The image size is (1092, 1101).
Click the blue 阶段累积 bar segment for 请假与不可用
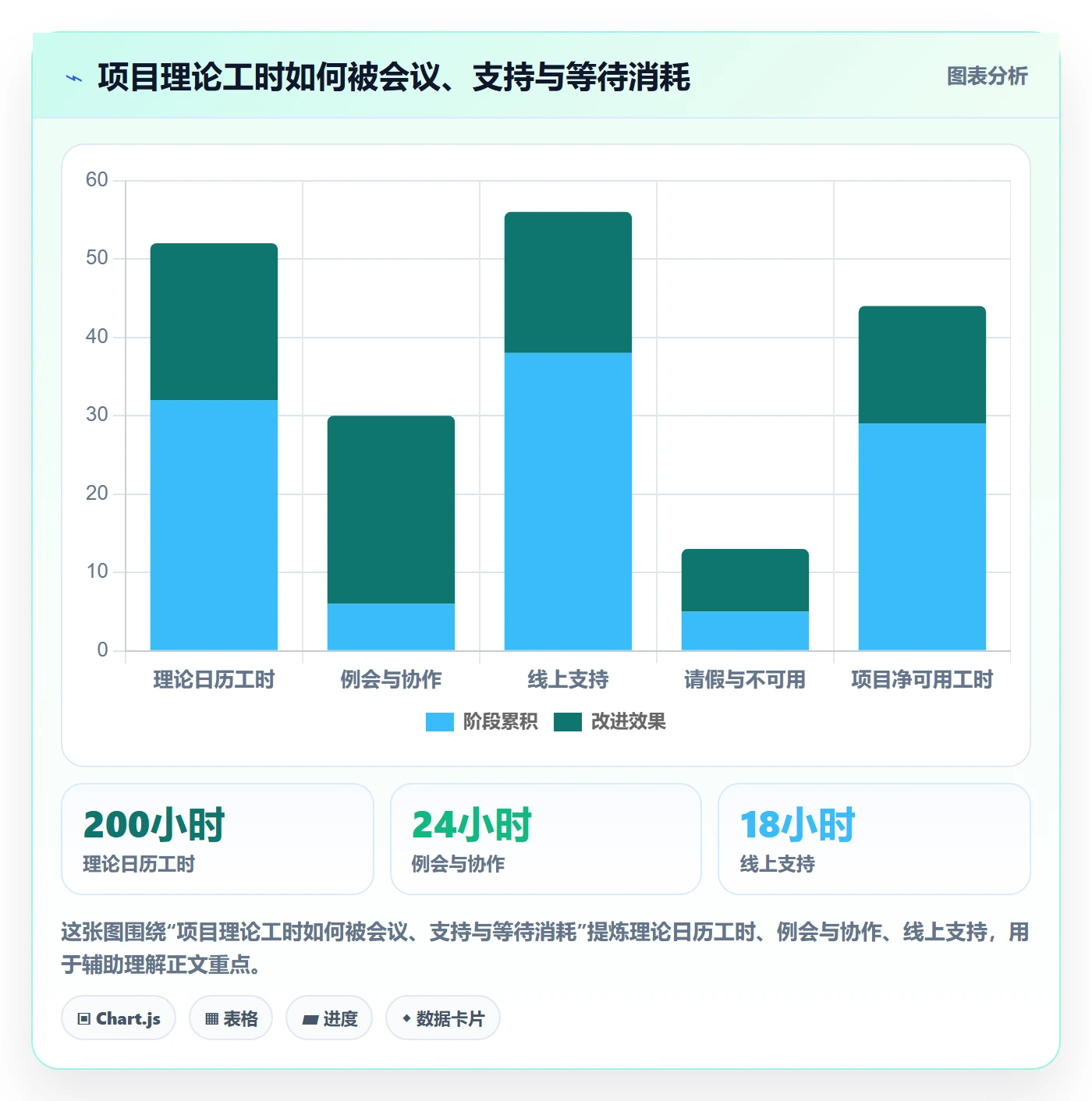[x=745, y=631]
